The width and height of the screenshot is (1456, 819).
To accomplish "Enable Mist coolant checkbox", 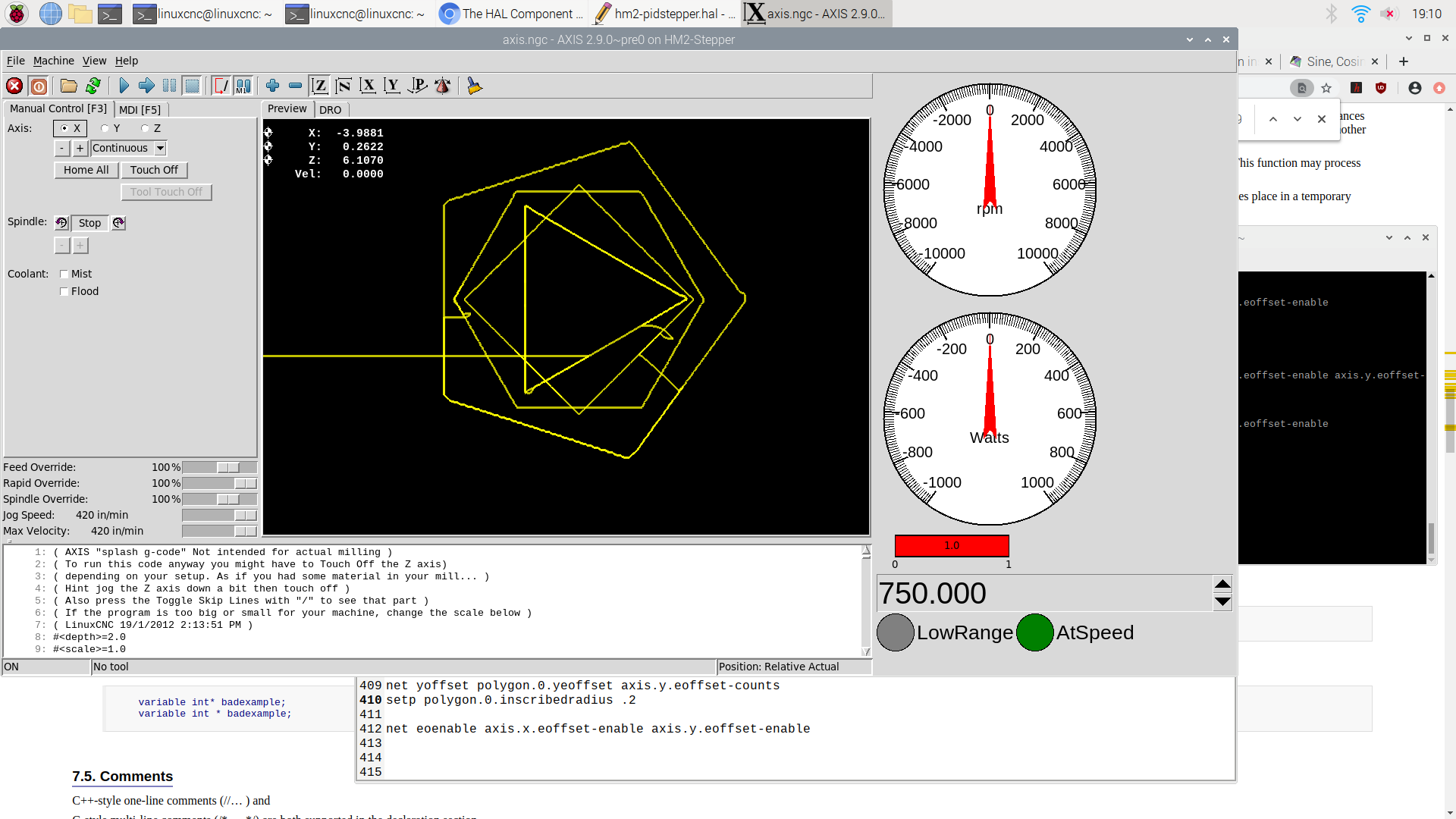I will [64, 274].
